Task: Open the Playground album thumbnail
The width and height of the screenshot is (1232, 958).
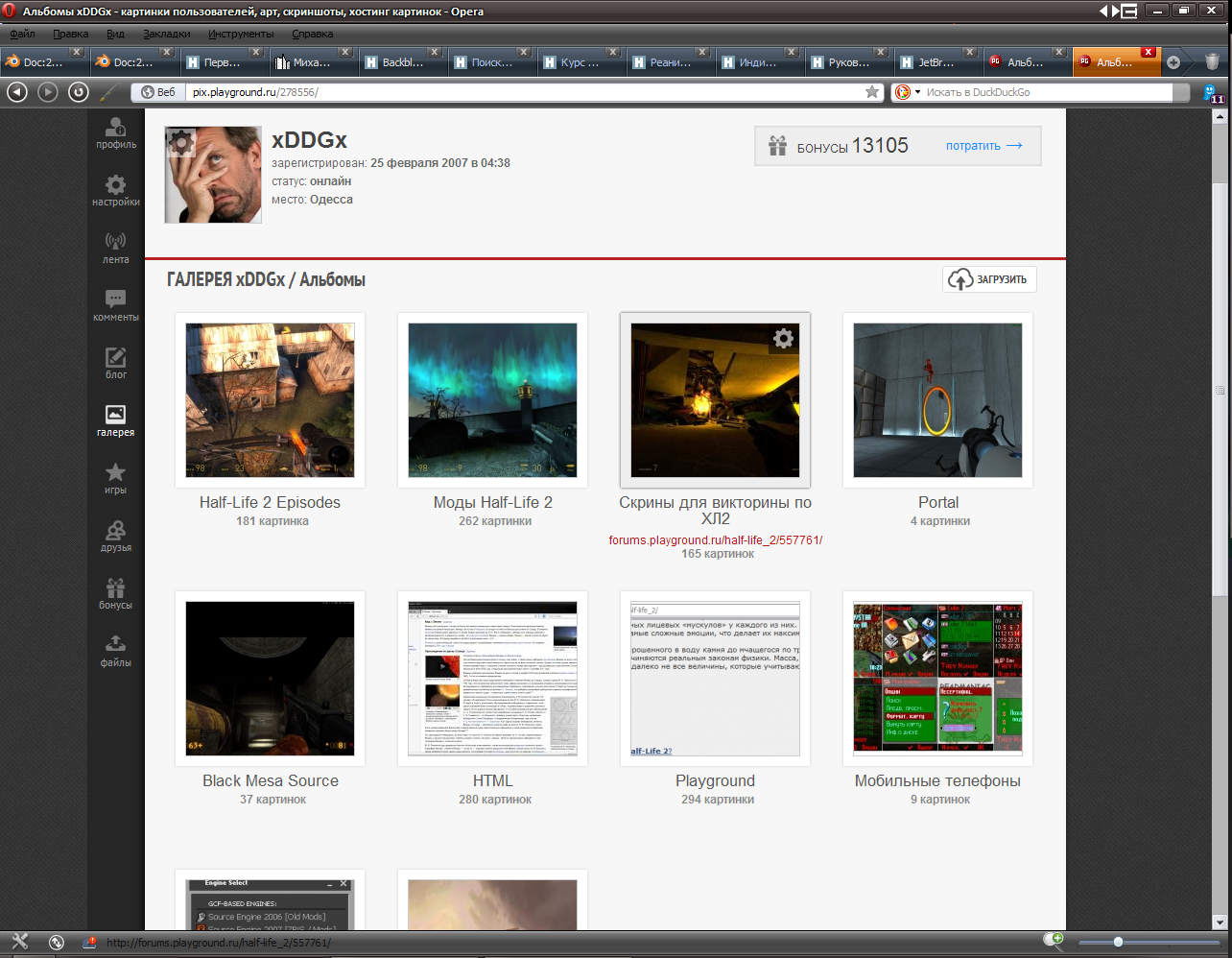Action: (715, 679)
